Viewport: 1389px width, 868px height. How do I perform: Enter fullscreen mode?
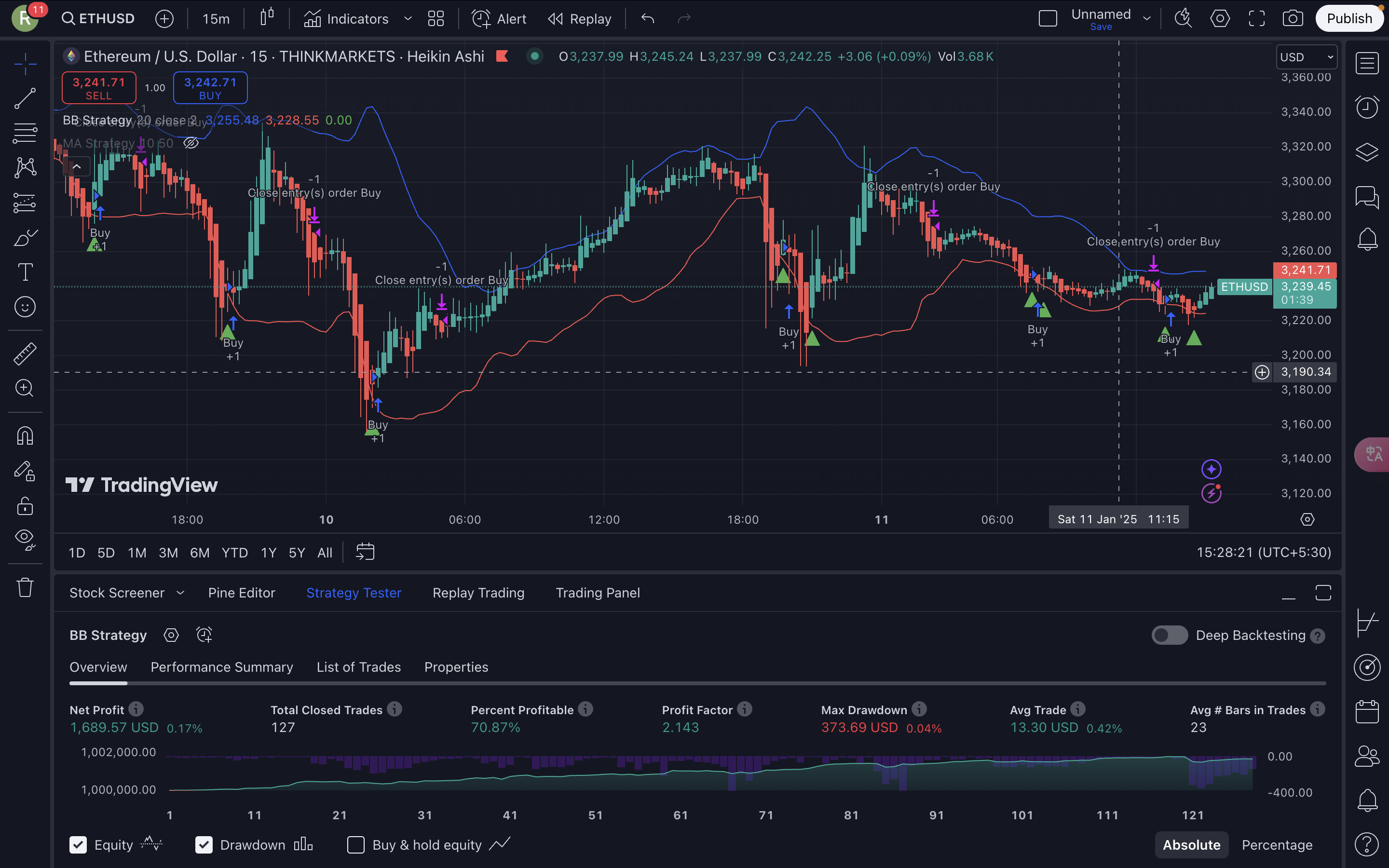click(1256, 18)
